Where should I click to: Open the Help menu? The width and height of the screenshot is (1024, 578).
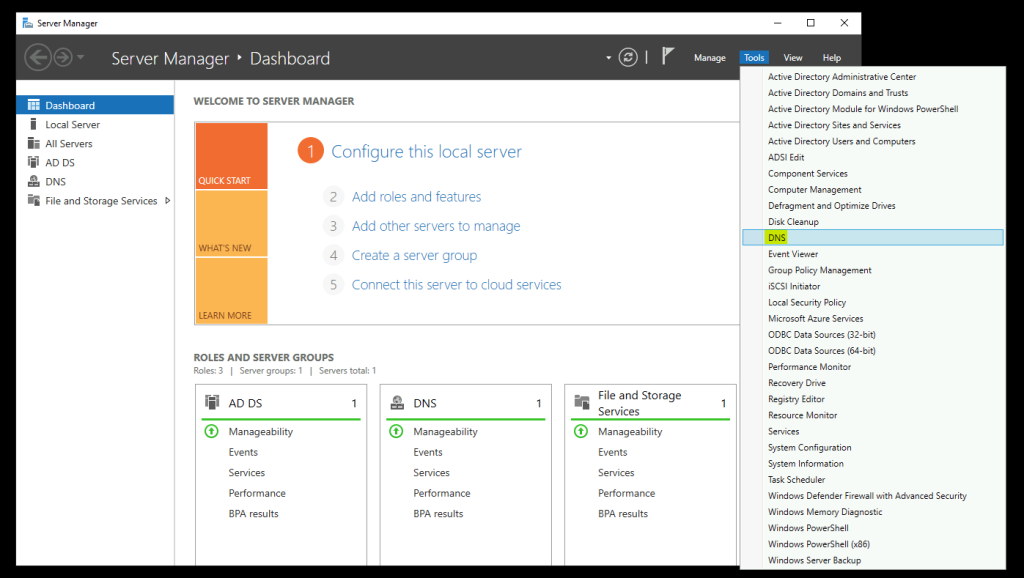831,57
